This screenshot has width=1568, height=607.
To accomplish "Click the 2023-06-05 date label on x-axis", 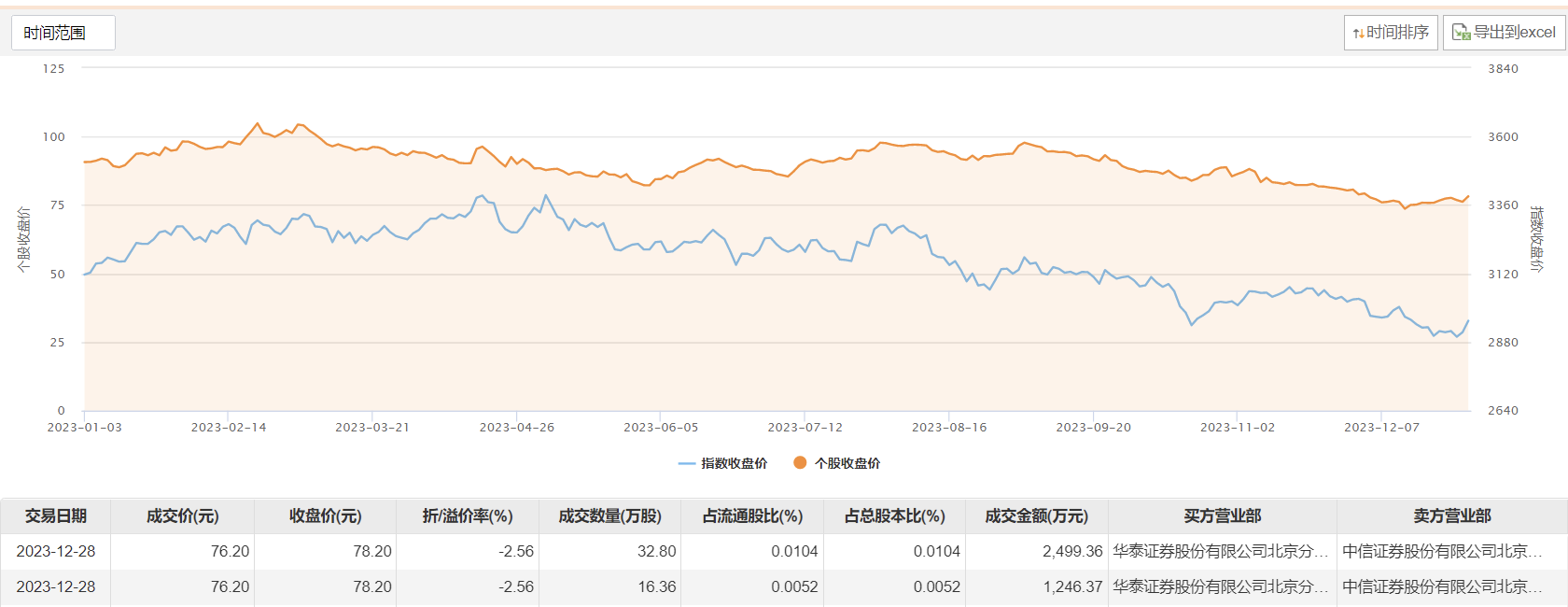I will pyautogui.click(x=661, y=428).
